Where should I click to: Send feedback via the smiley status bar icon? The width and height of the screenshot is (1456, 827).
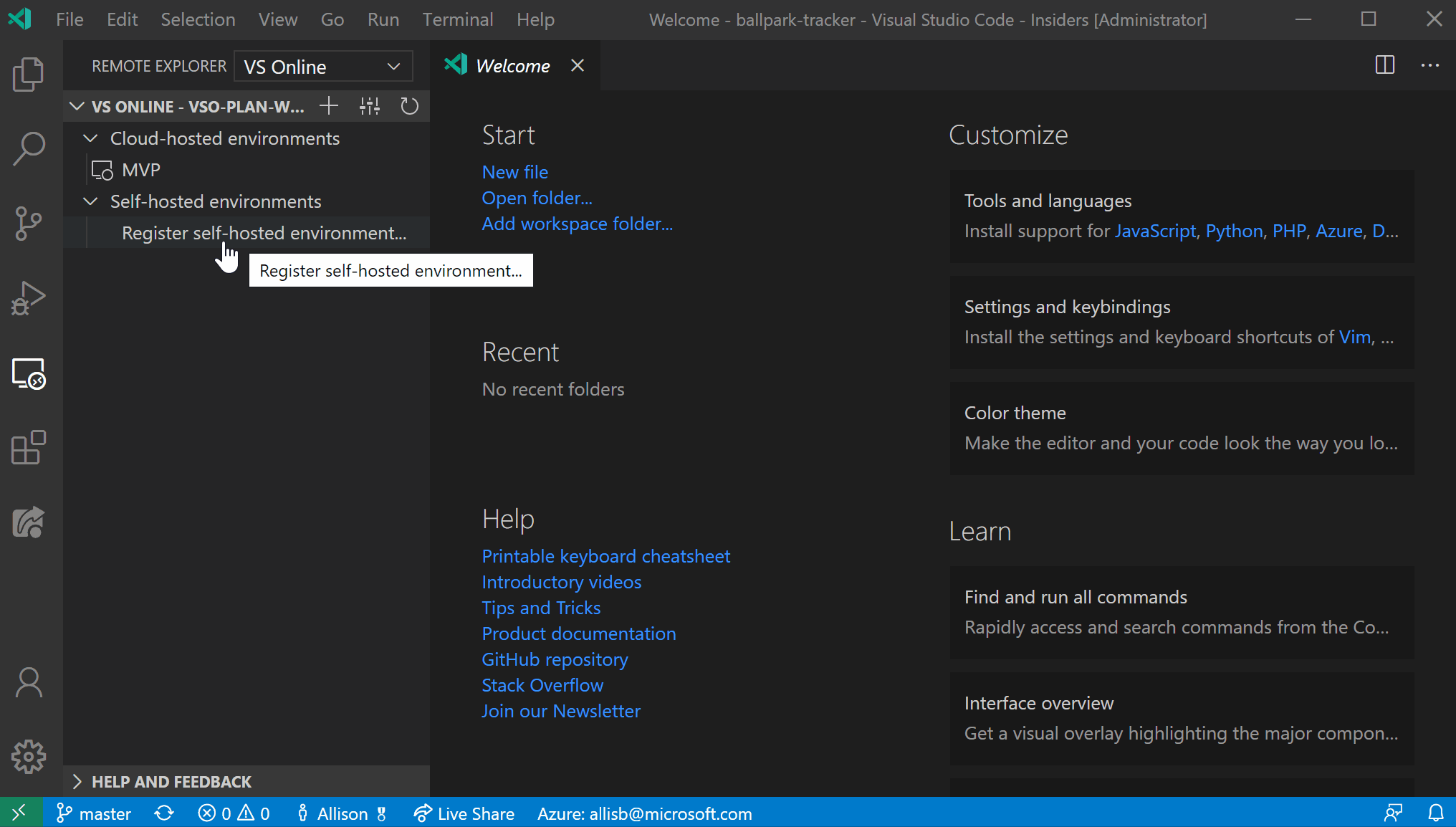(1392, 813)
